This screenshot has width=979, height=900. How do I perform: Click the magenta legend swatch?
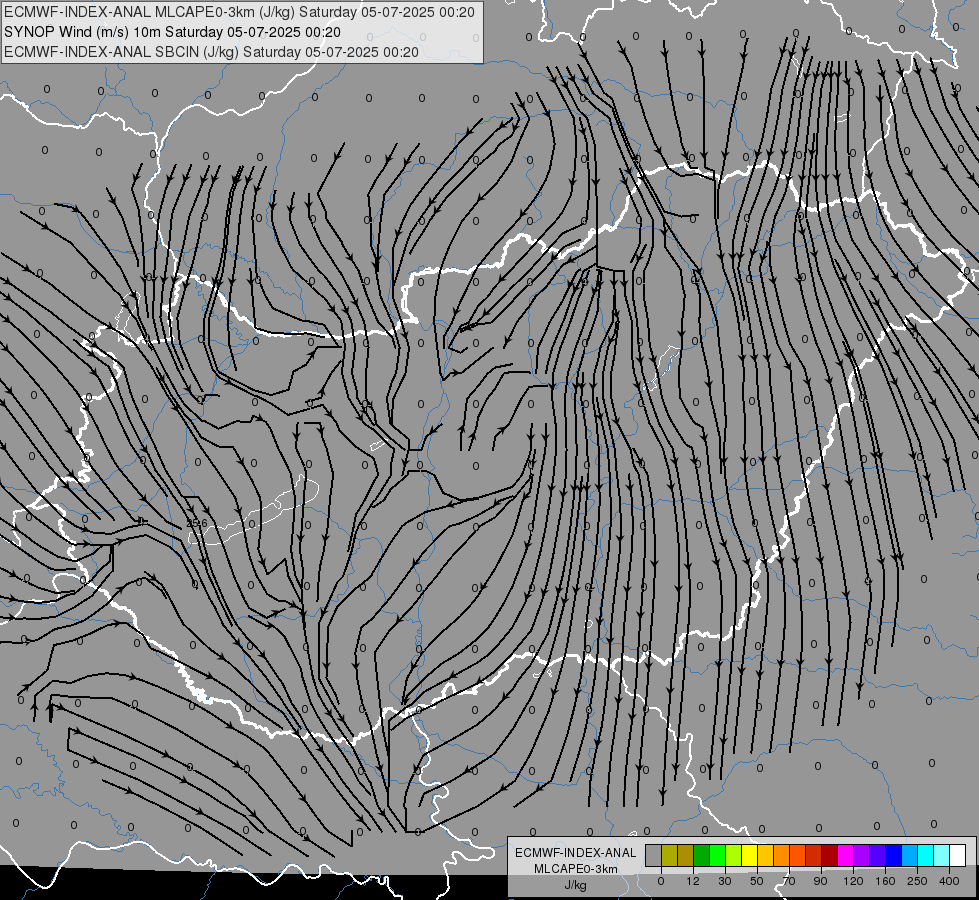[x=845, y=855]
